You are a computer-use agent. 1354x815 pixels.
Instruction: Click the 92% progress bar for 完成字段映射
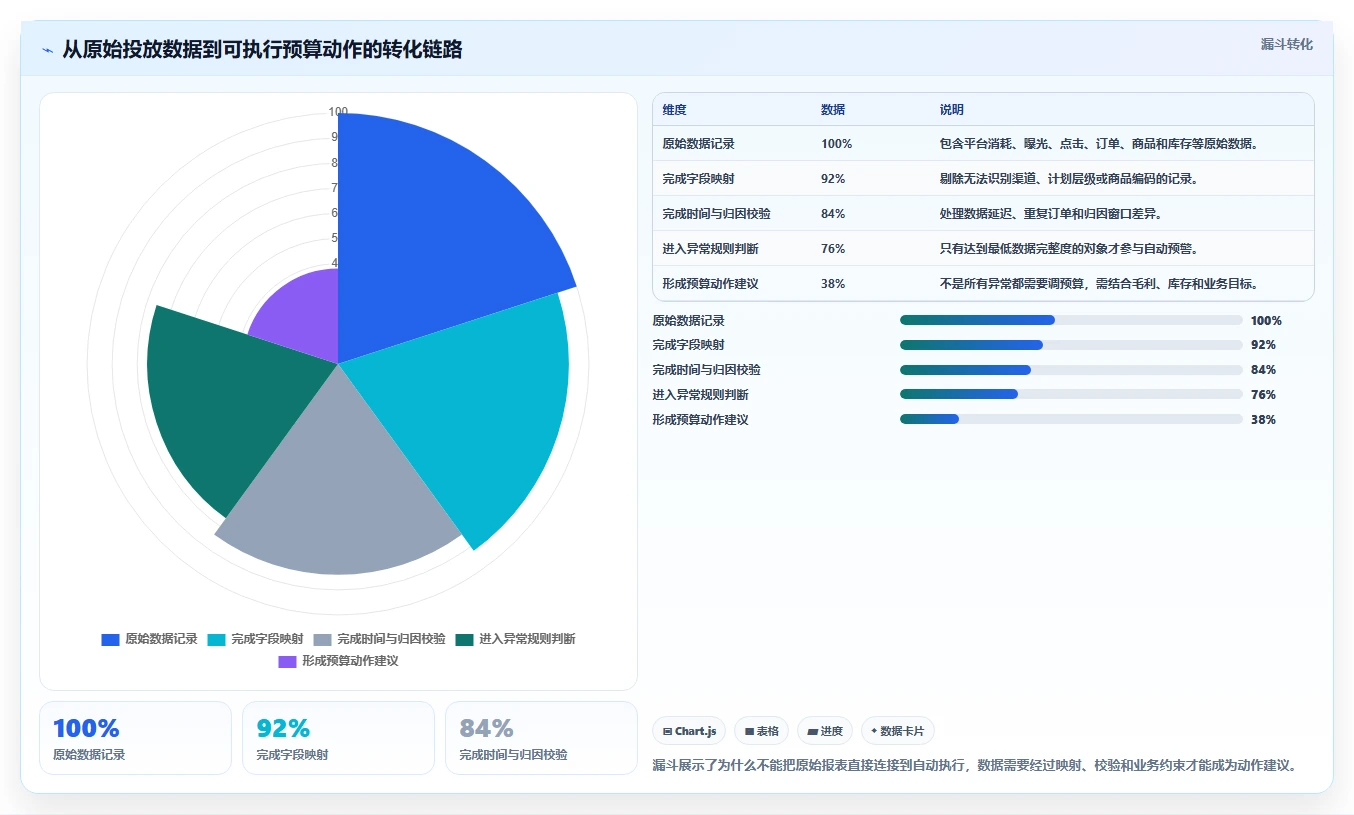(1071, 345)
